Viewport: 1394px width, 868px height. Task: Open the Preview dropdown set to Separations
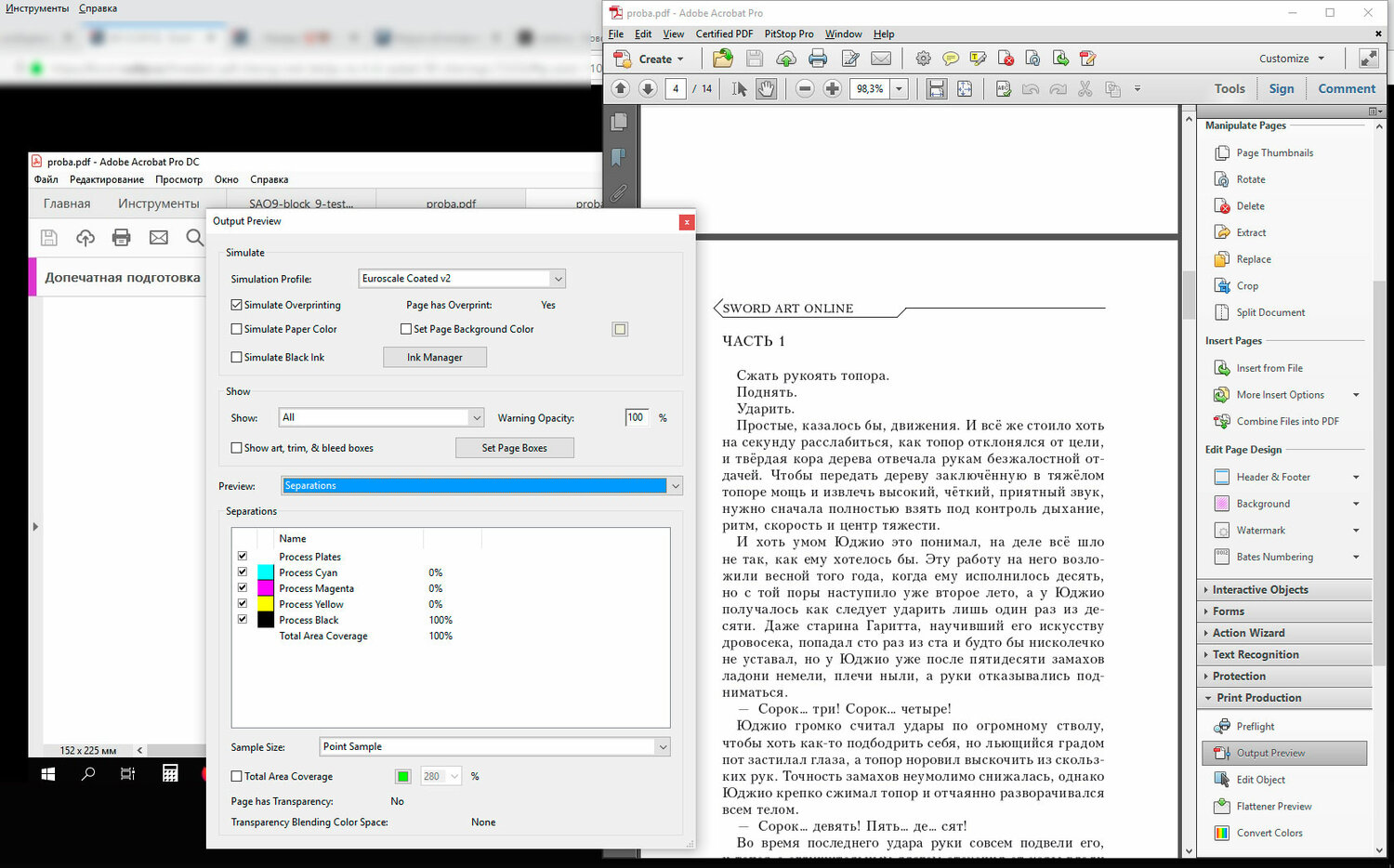[x=482, y=485]
